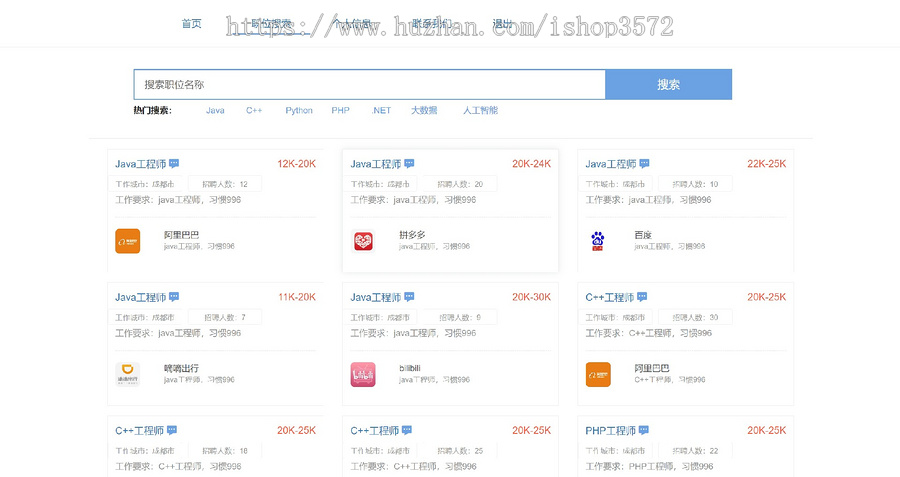900x477 pixels.
Task: Open the 首页 navigation item
Action: tap(191, 24)
